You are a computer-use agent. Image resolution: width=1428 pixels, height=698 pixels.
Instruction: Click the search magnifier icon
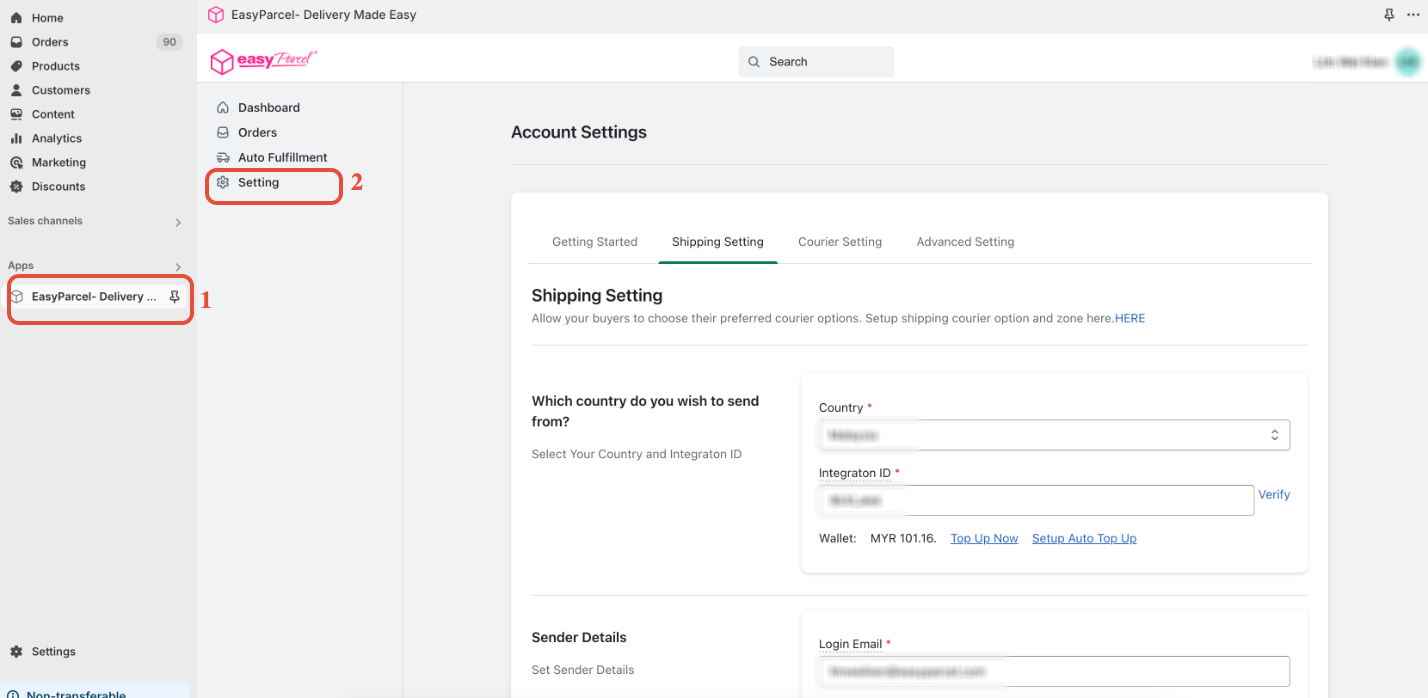(754, 62)
